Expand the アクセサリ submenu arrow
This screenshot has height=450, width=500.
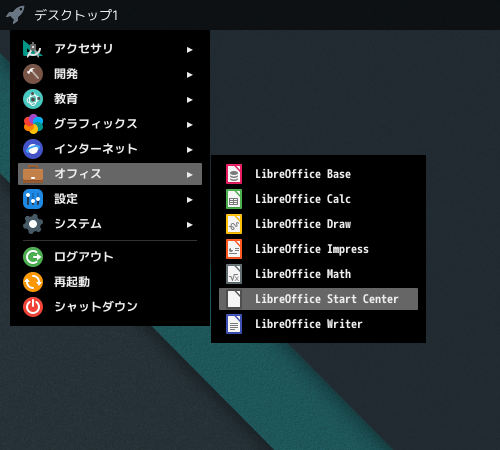click(190, 50)
